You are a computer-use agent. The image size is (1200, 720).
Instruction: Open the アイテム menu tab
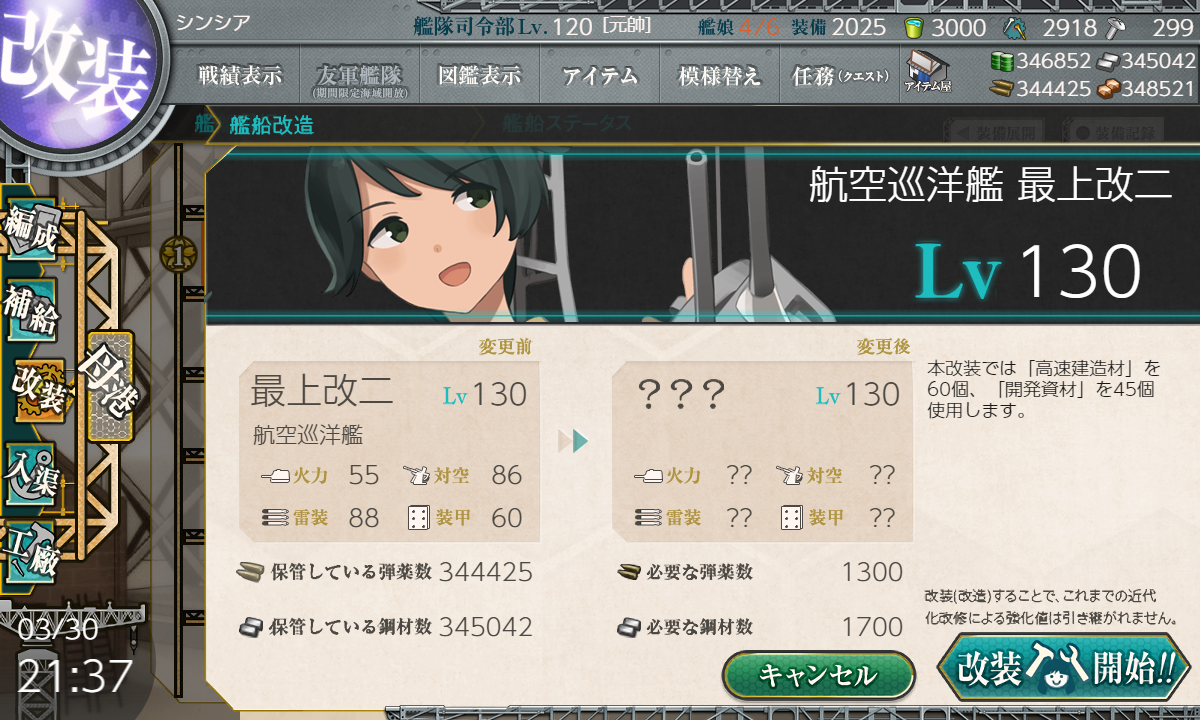pos(600,75)
